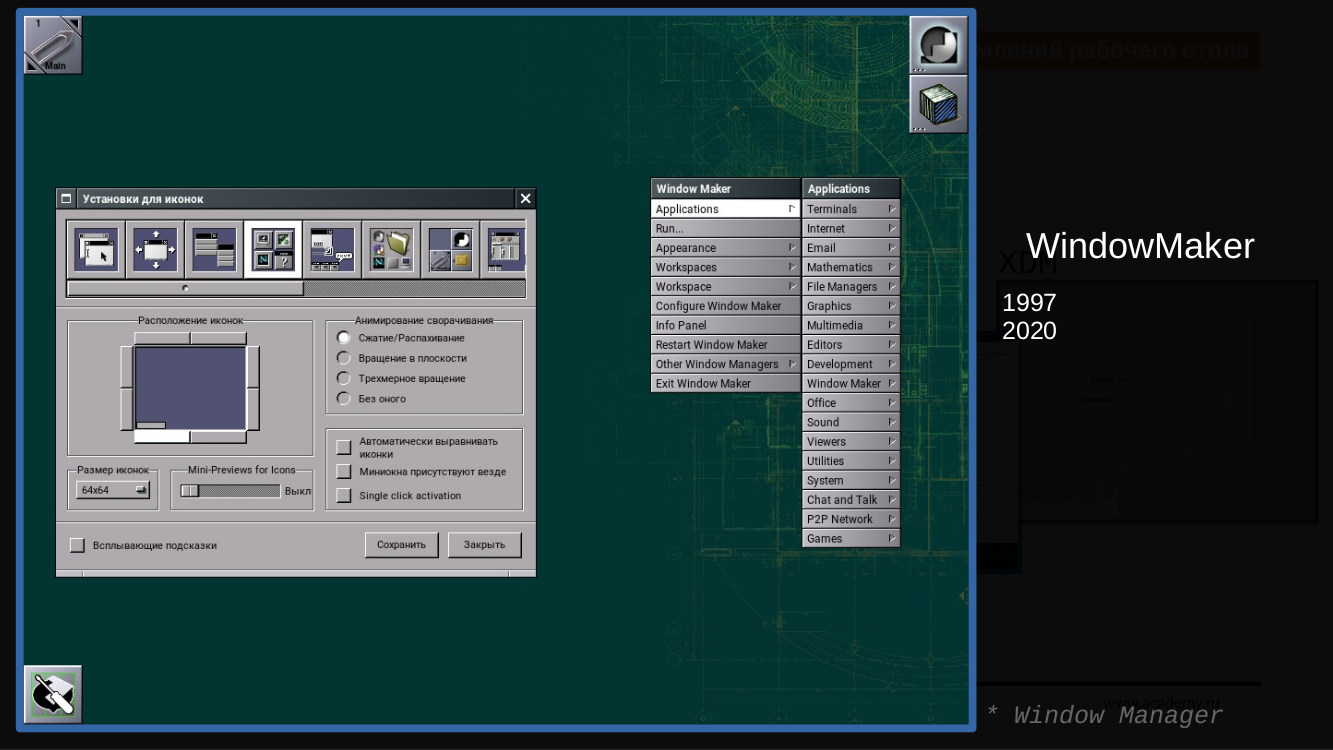Open the 64x64 icon size dropdown

pyautogui.click(x=113, y=490)
